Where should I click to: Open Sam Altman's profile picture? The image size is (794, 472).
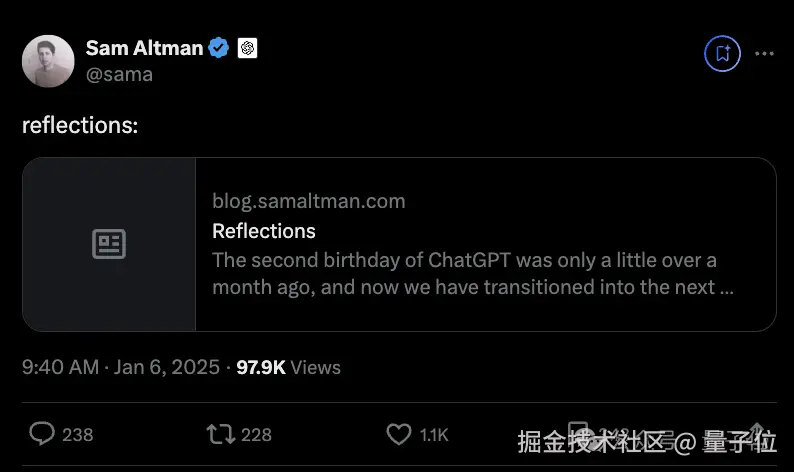click(48, 61)
